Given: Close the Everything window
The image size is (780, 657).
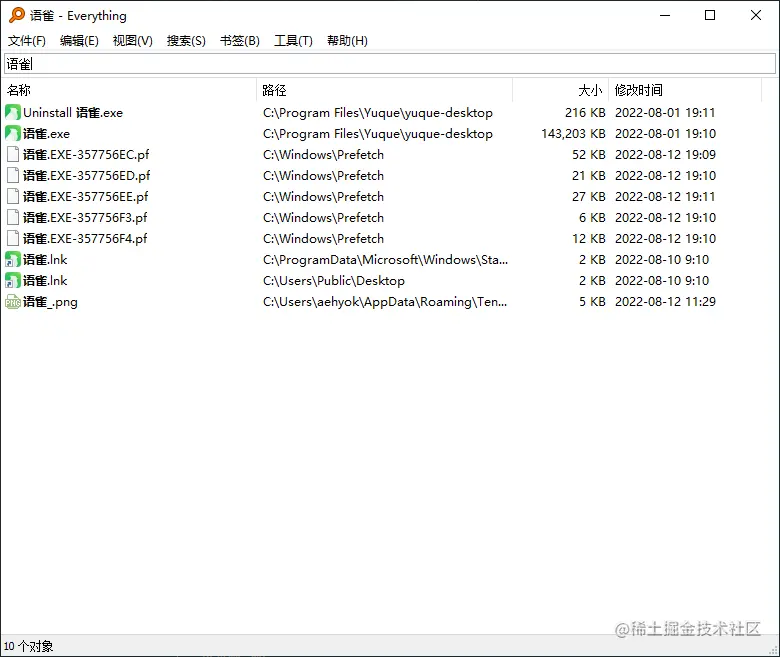Looking at the screenshot, I should pyautogui.click(x=756, y=15).
